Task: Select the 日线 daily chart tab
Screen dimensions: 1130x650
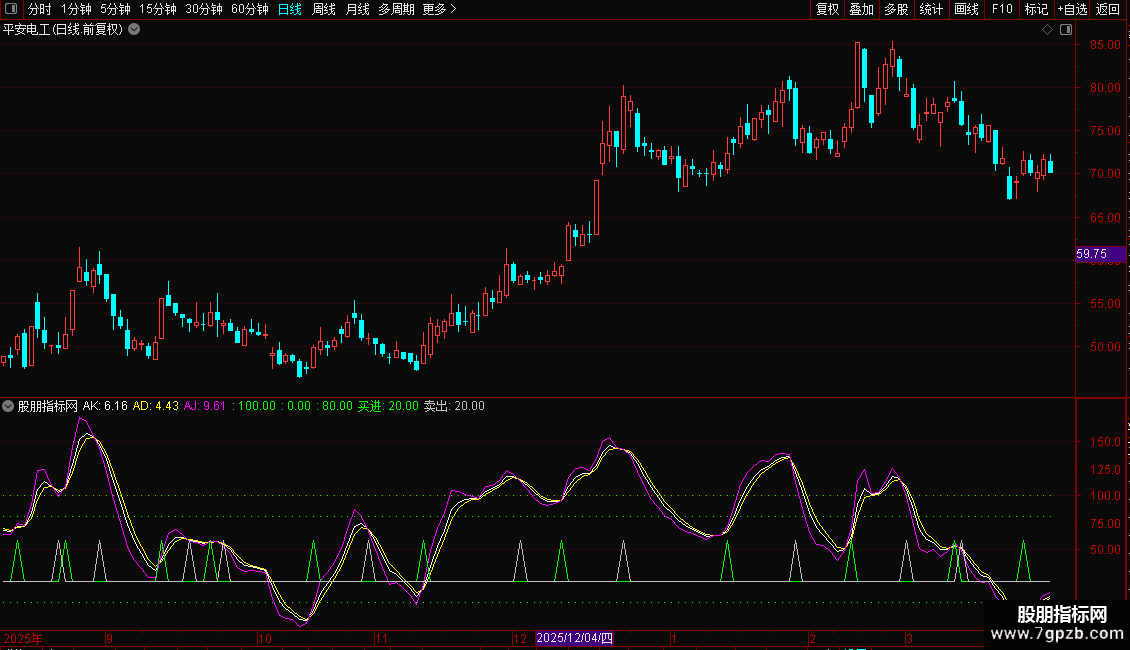Action: pyautogui.click(x=290, y=9)
